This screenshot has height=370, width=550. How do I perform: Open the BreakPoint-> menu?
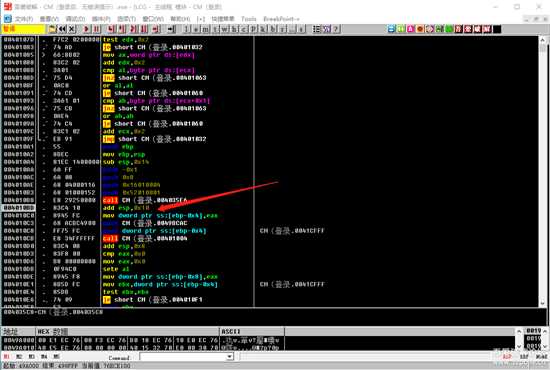point(281,19)
